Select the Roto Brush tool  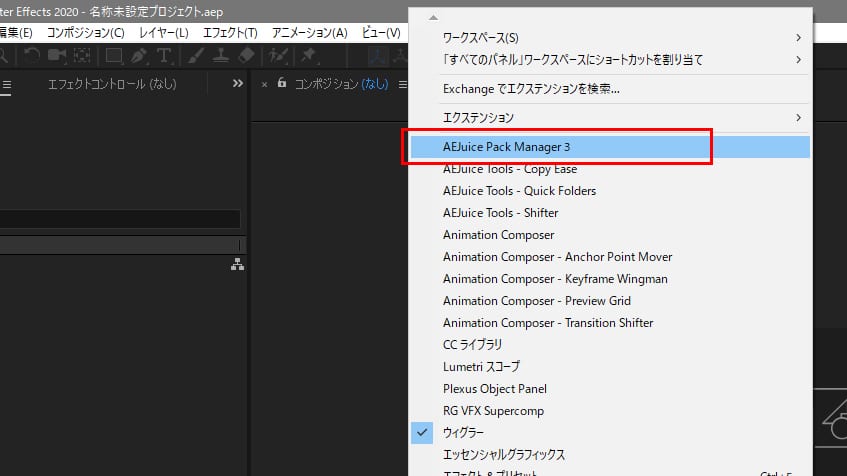[x=278, y=56]
